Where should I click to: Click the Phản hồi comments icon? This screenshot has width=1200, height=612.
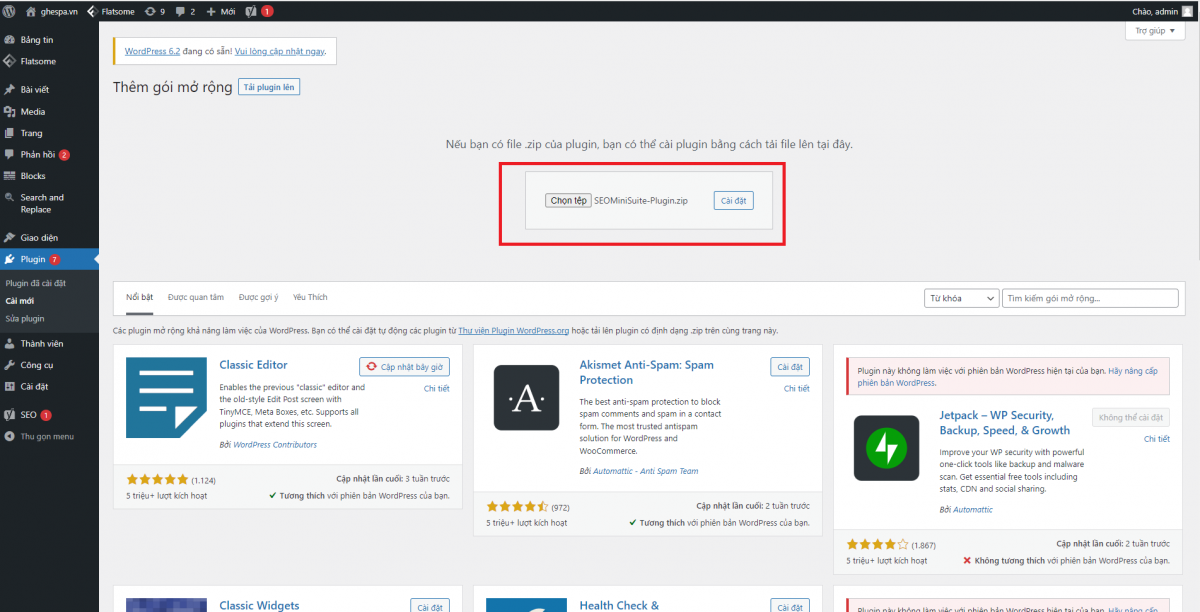click(x=10, y=155)
